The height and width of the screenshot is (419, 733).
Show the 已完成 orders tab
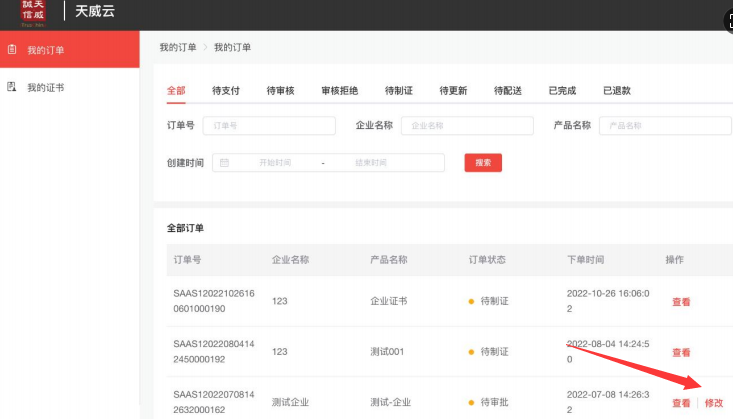562,91
